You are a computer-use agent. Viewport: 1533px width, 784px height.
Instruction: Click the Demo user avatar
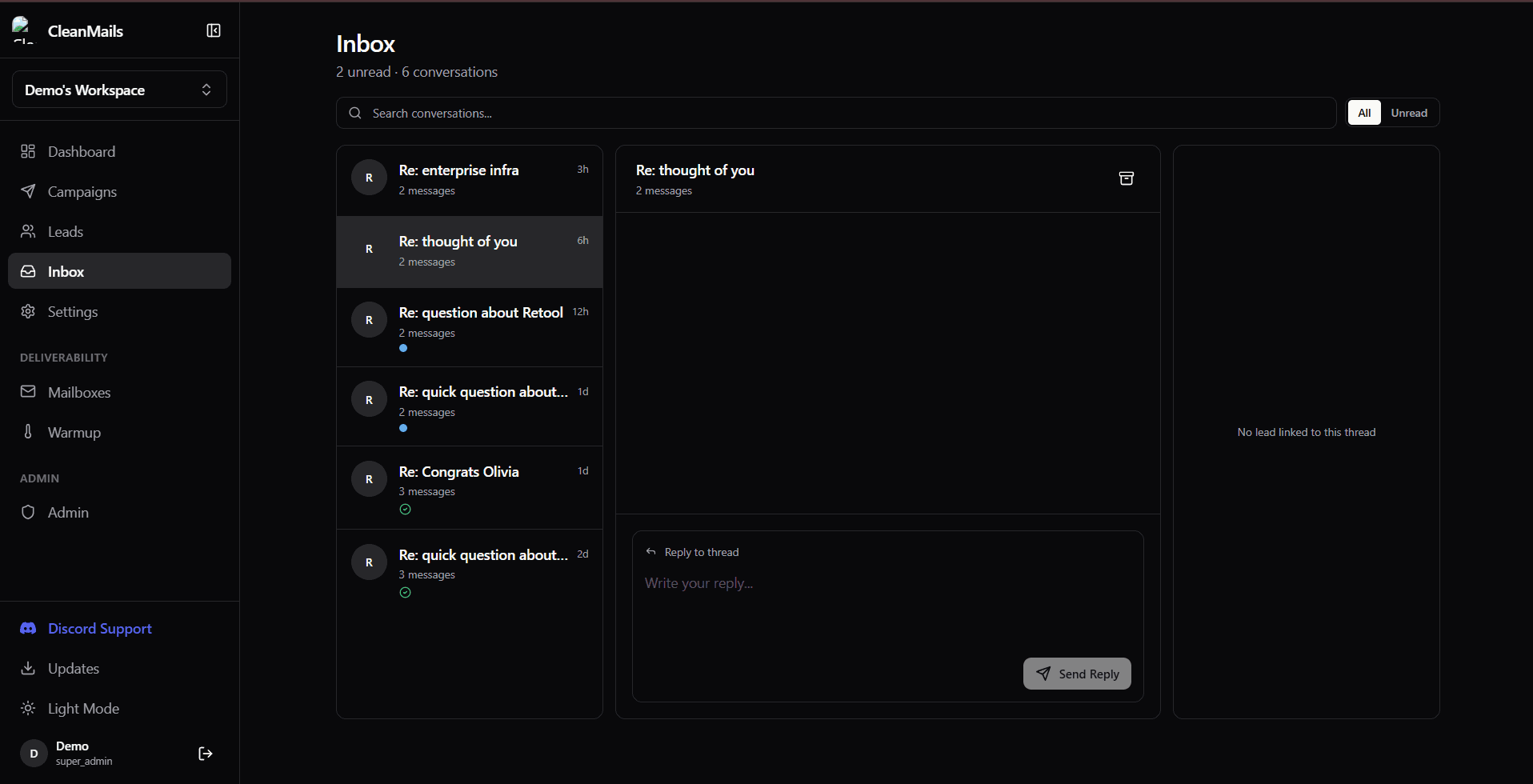pos(34,754)
